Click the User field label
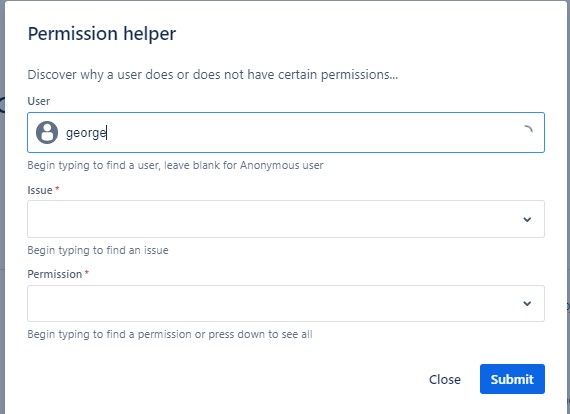570x414 pixels. (x=39, y=101)
